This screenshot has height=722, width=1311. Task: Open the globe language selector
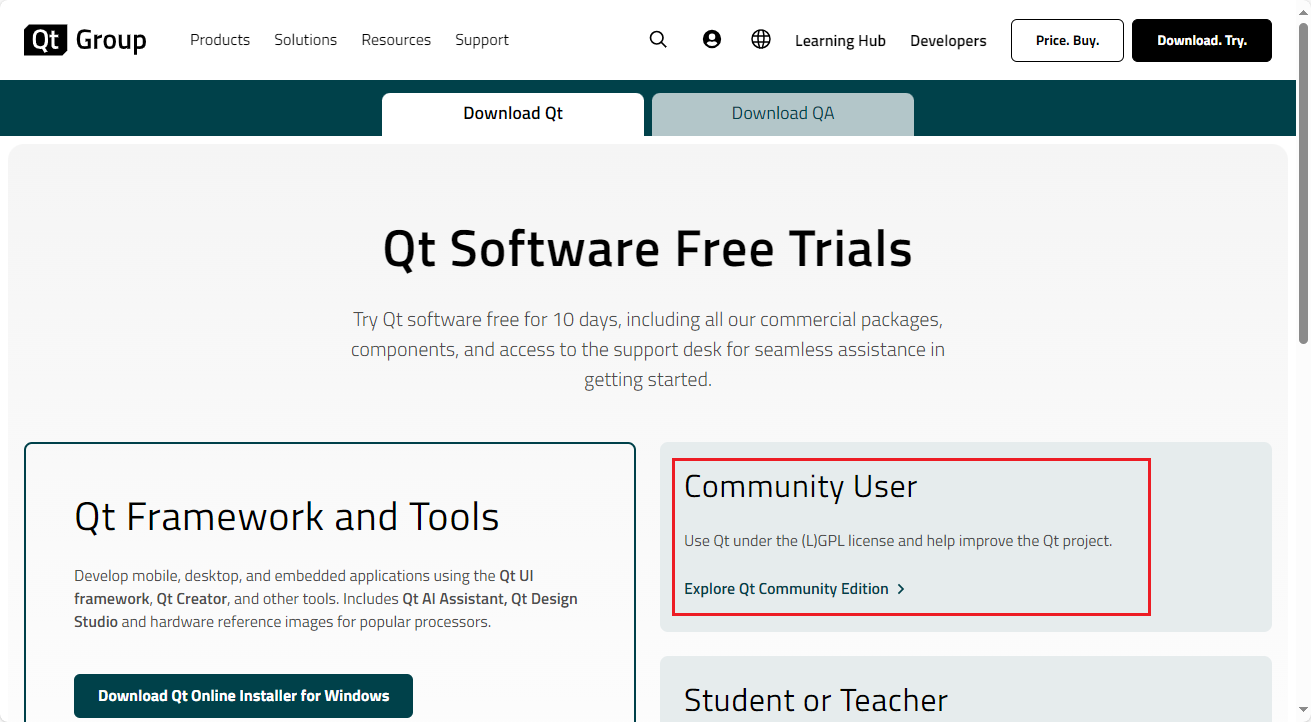pos(761,40)
